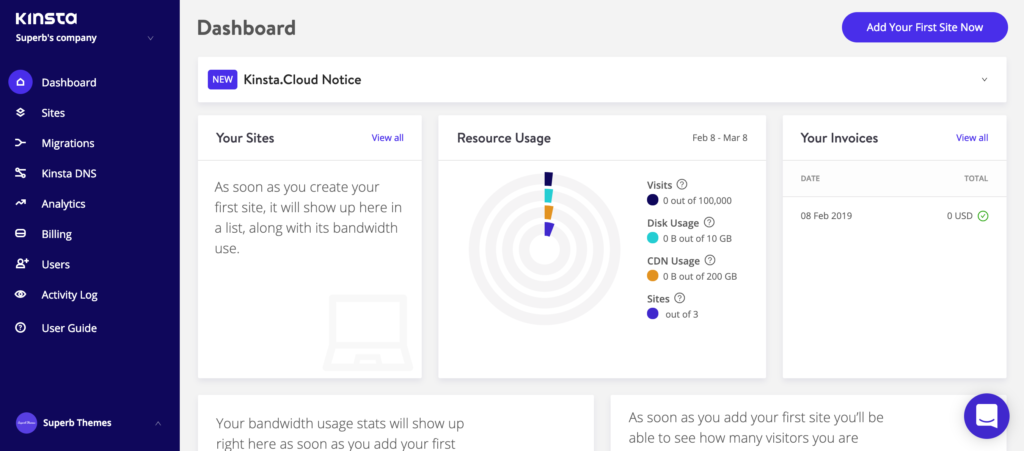The width and height of the screenshot is (1024, 451).
Task: Click the purple Sites color dot
Action: (652, 314)
